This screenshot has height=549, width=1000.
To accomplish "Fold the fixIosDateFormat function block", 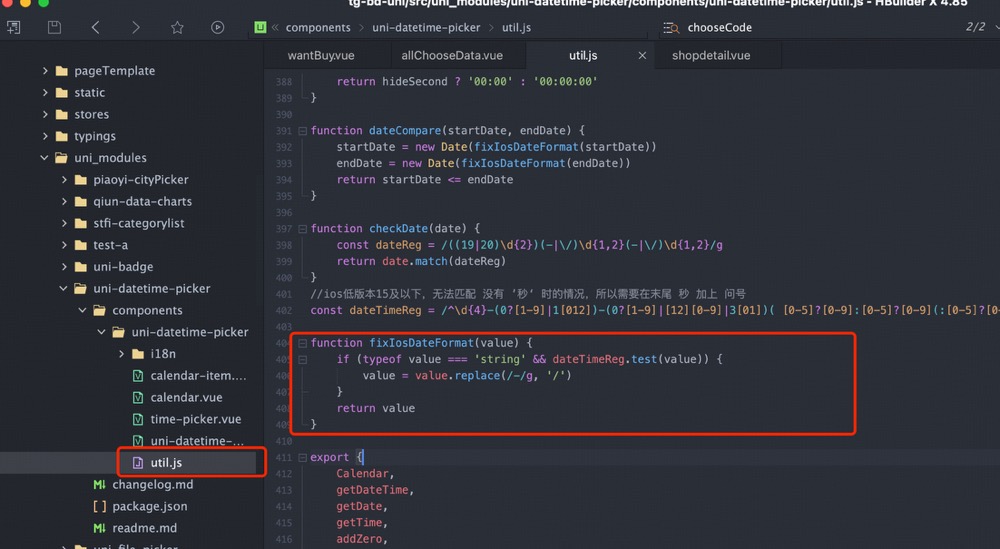I will [x=303, y=343].
